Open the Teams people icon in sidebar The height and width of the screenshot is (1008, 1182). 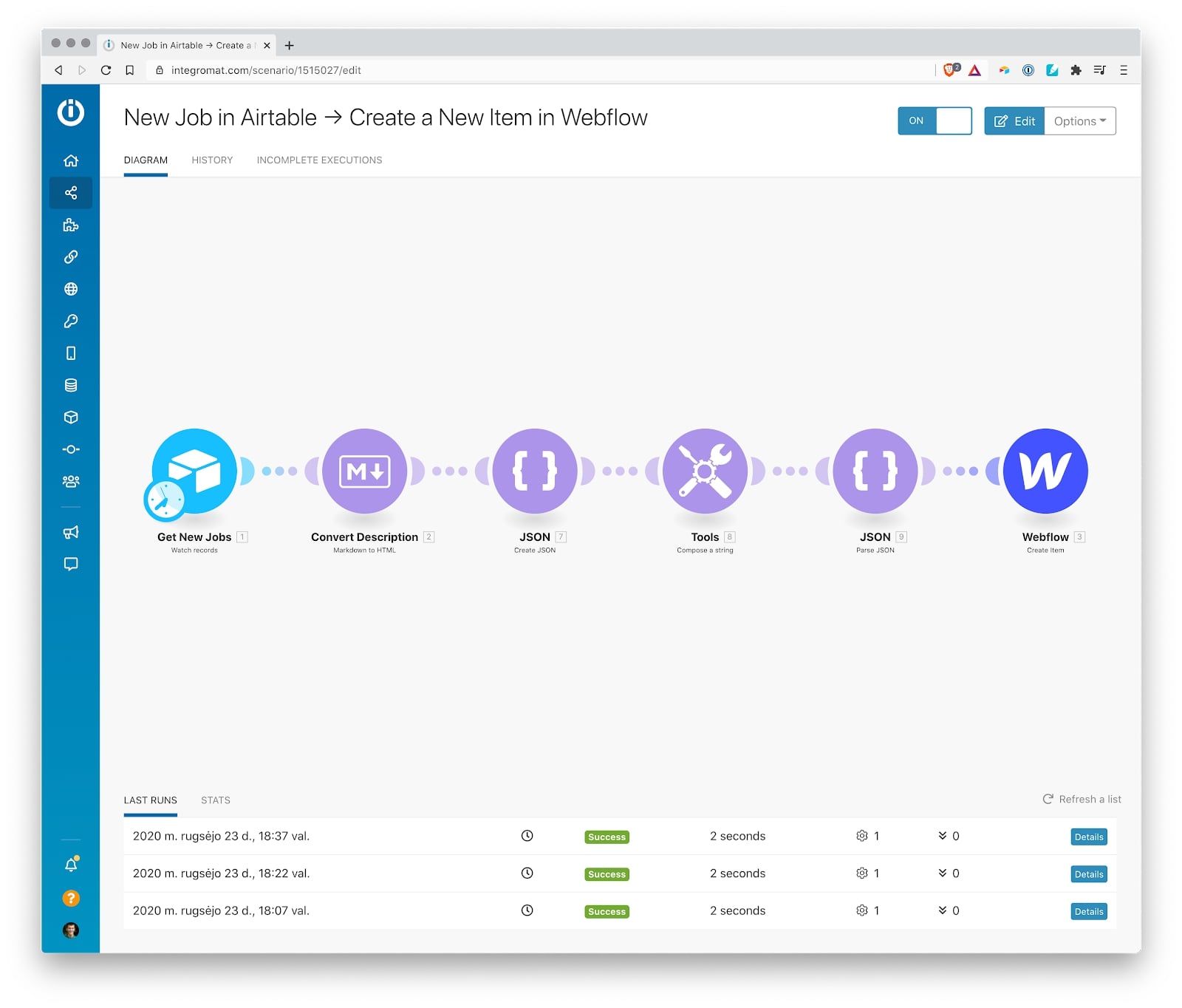coord(71,481)
